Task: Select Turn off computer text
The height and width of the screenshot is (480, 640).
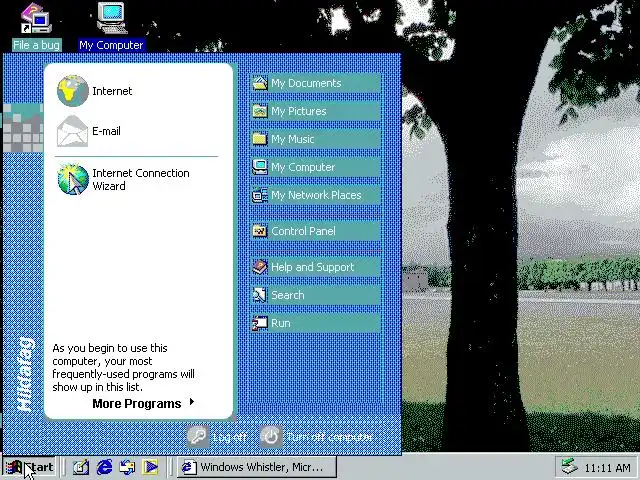Action: coord(329,437)
